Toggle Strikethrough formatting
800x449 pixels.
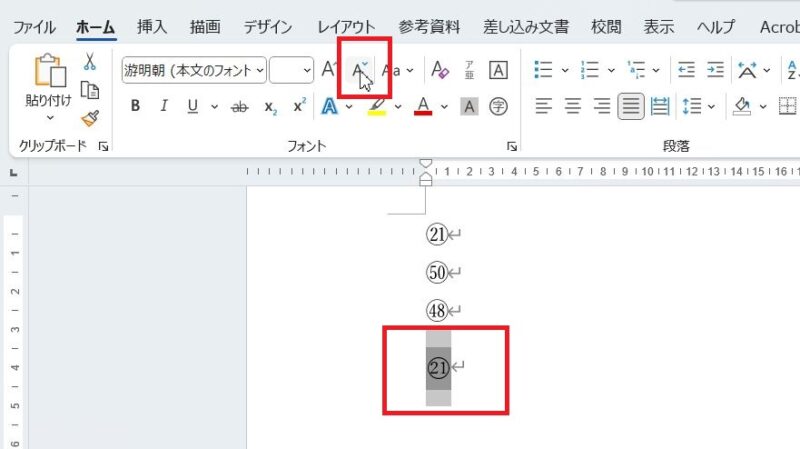coord(239,107)
